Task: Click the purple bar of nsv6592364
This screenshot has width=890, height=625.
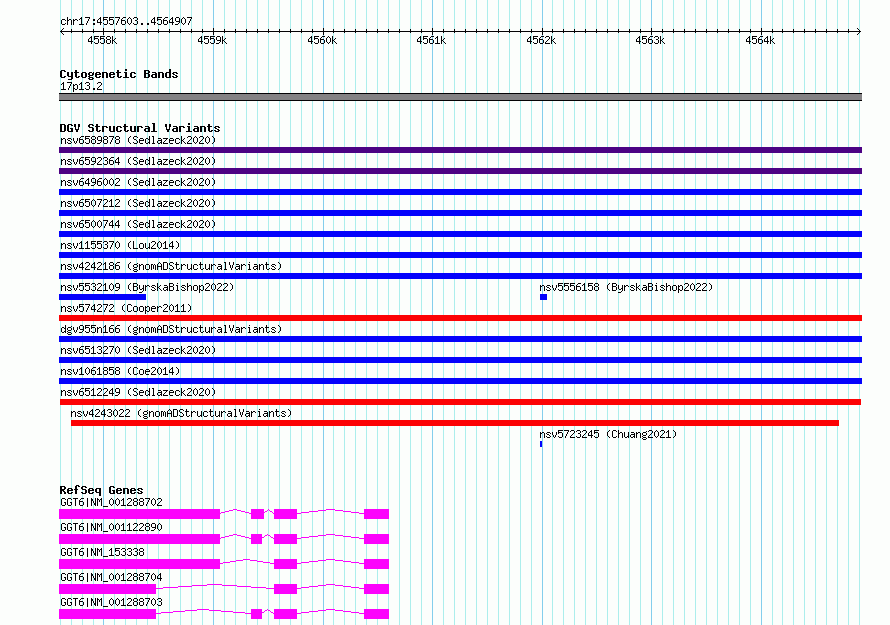Action: tap(460, 171)
